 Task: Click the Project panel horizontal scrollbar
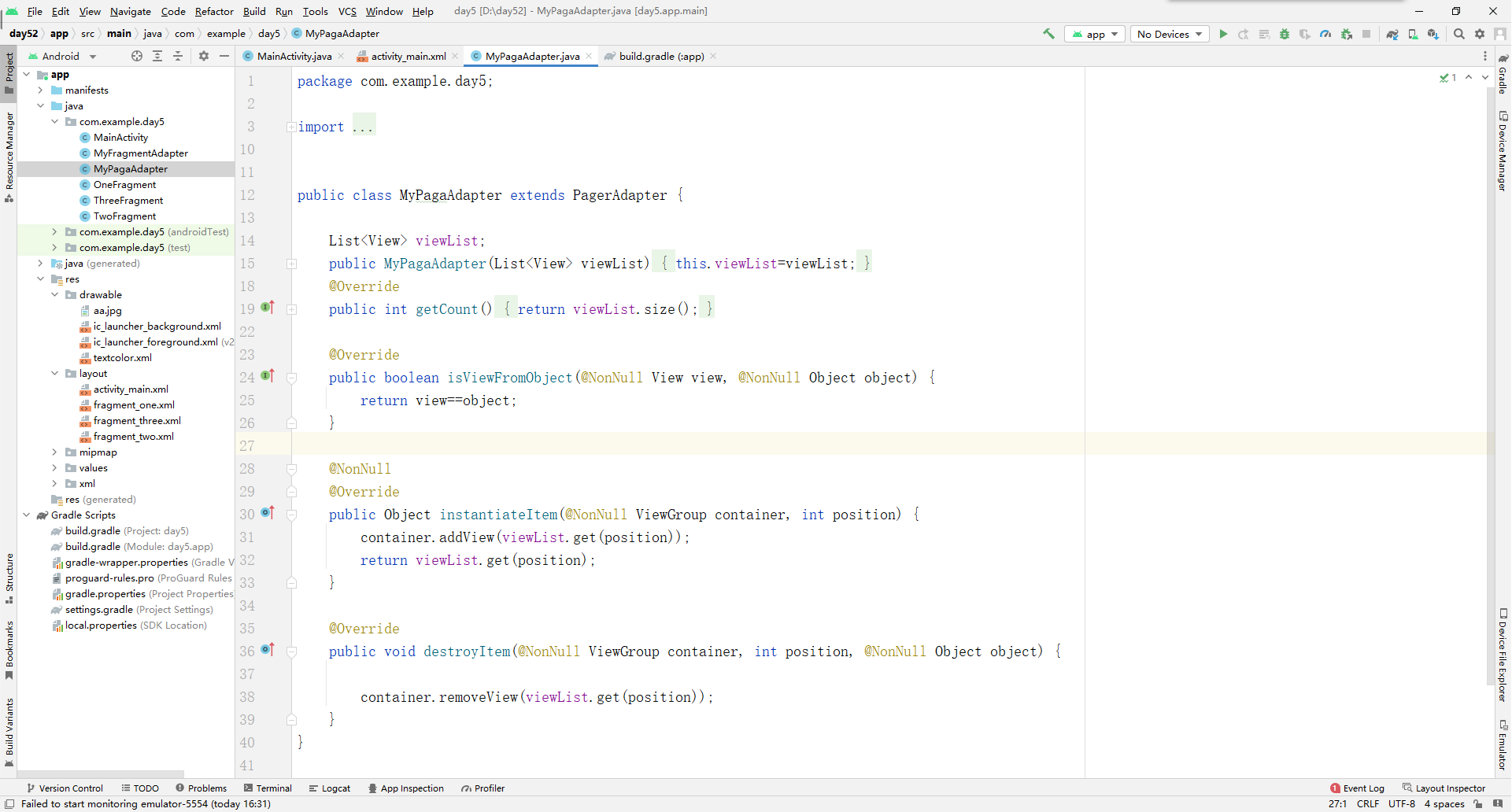coord(101,774)
